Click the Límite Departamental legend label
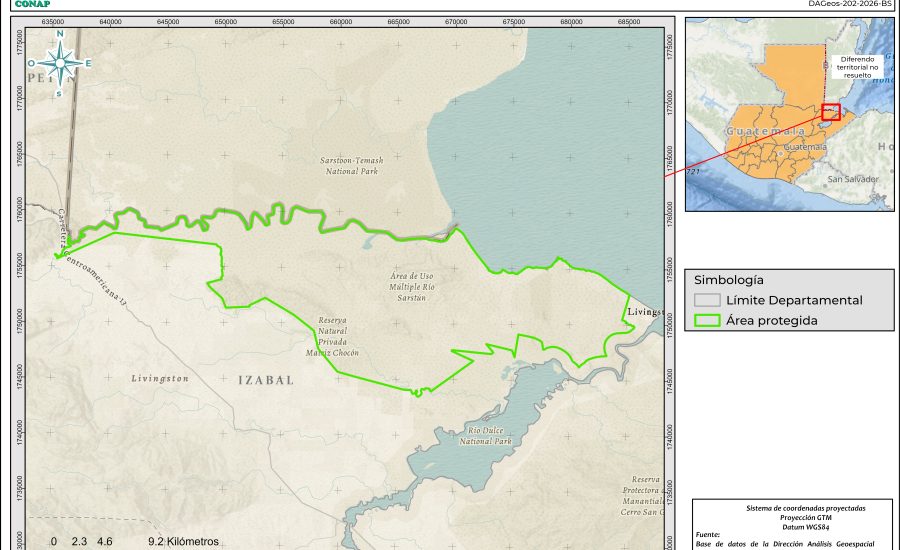This screenshot has width=900, height=550. tap(794, 300)
